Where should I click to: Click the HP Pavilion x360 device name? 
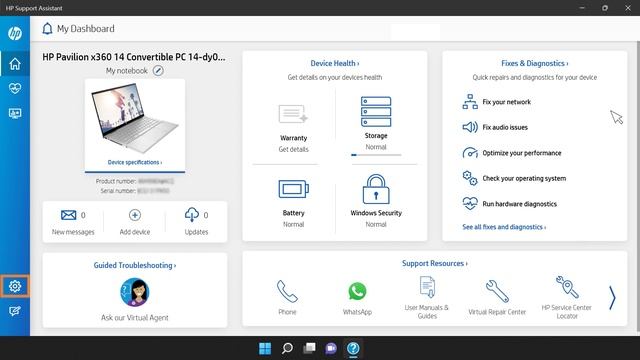(x=134, y=57)
